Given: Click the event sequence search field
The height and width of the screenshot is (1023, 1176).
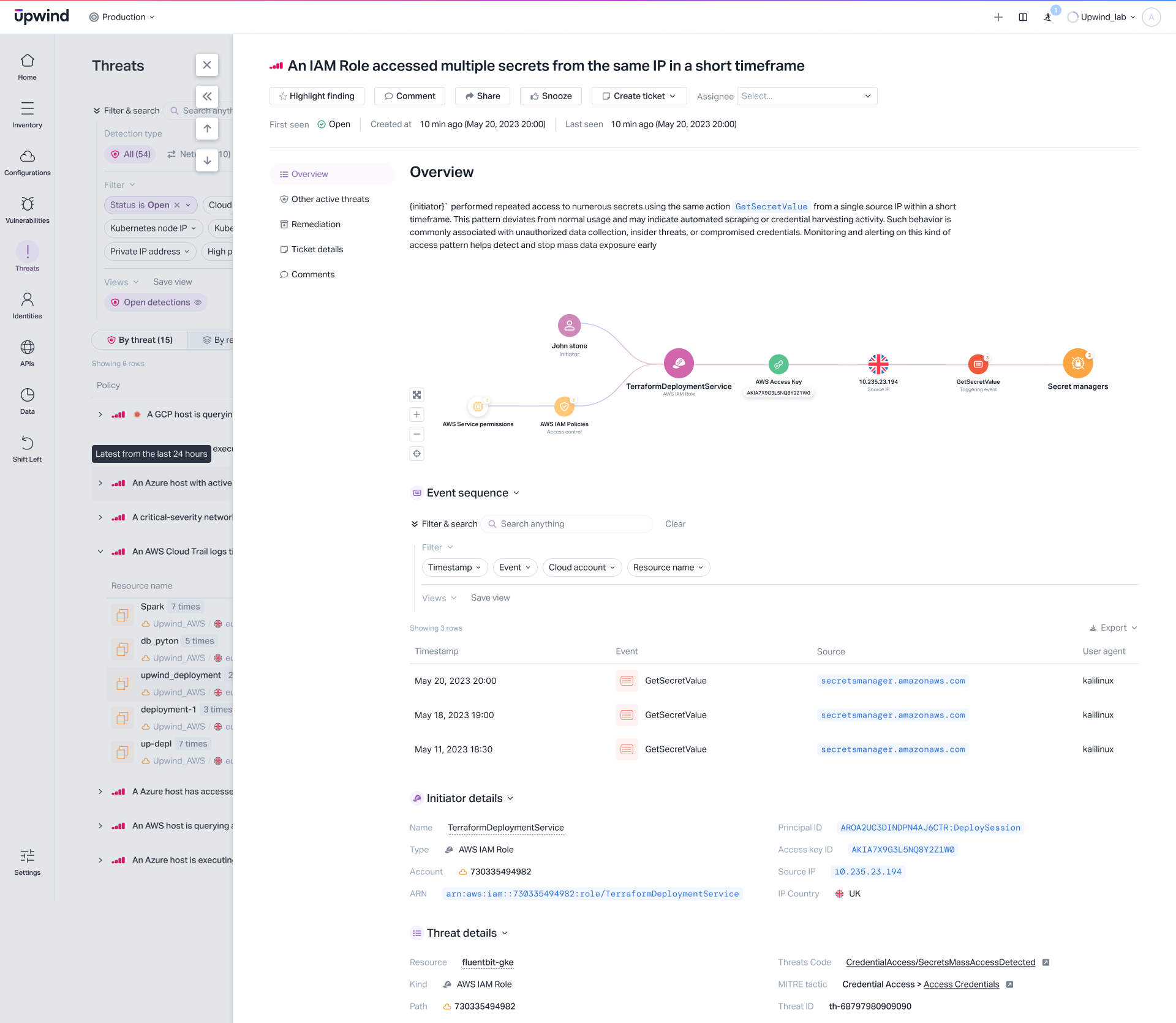Looking at the screenshot, I should click(567, 524).
